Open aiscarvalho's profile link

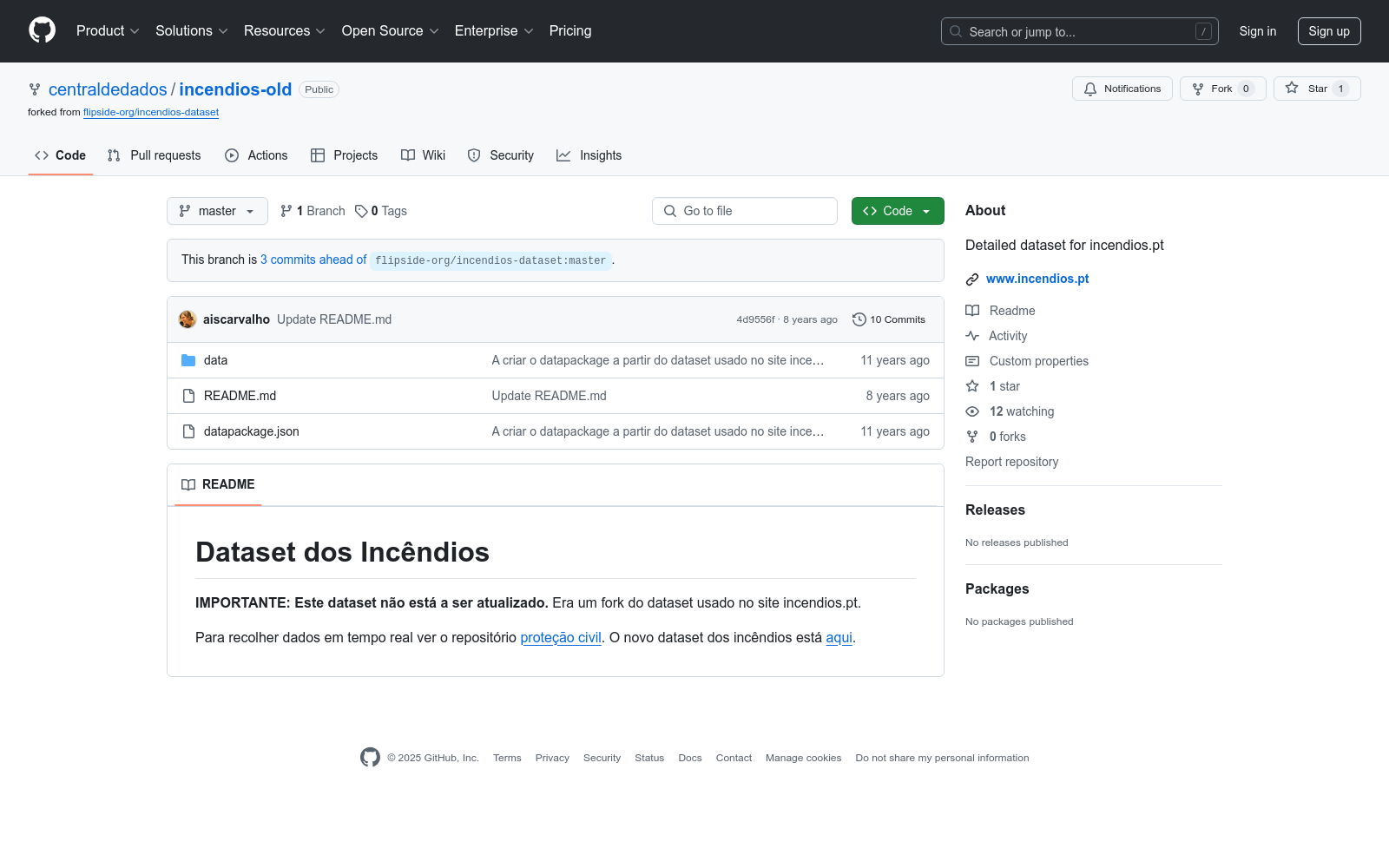click(236, 319)
